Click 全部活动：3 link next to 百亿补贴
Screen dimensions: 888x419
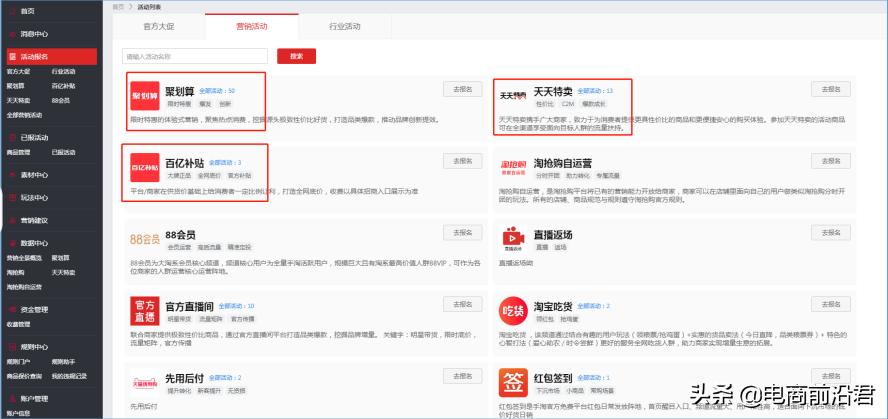coord(225,163)
